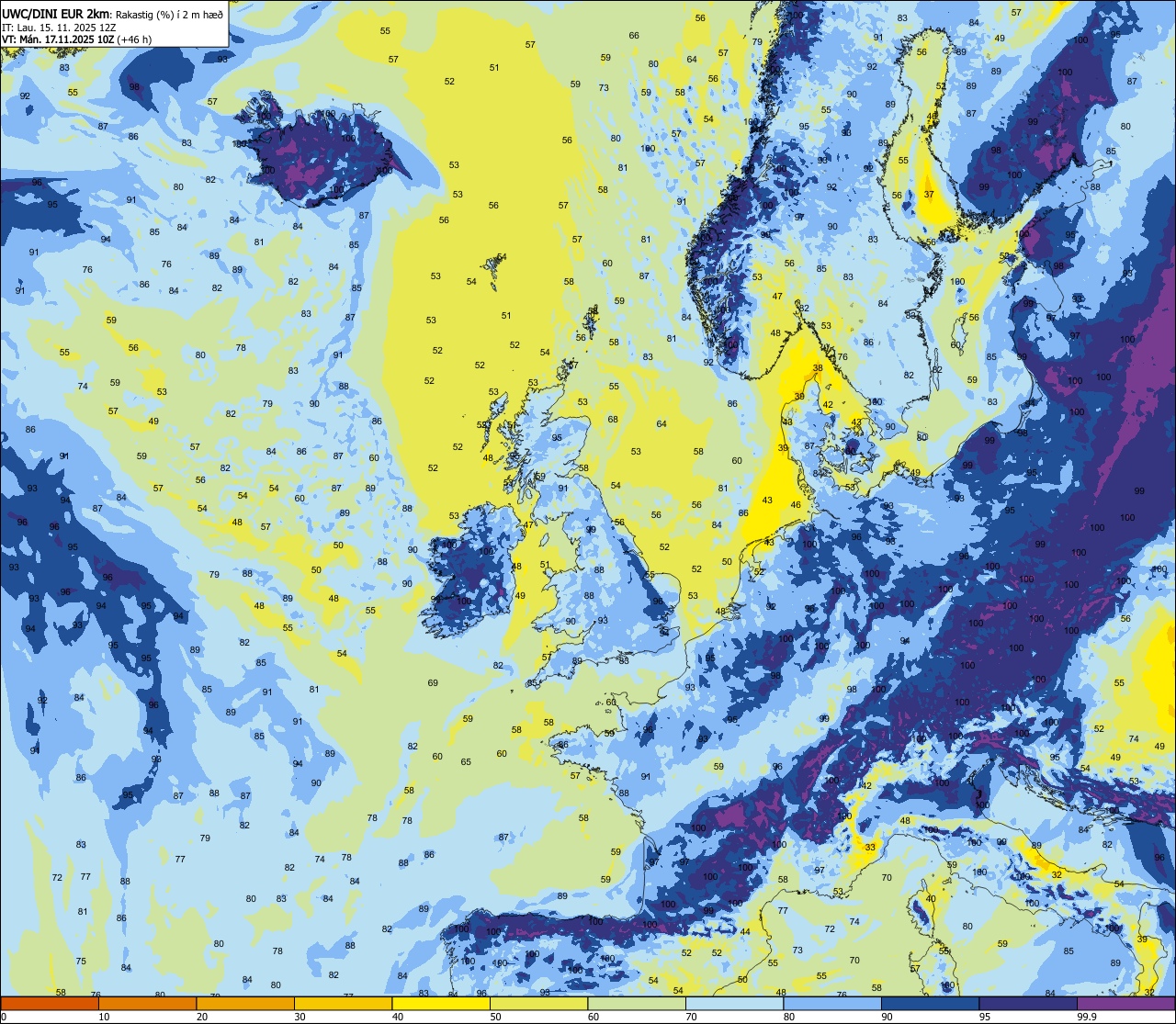The image size is (1176, 1024).
Task: Click the 'IT: Lau. 15. 11. 2025 12Z' line
Action: tap(58, 28)
